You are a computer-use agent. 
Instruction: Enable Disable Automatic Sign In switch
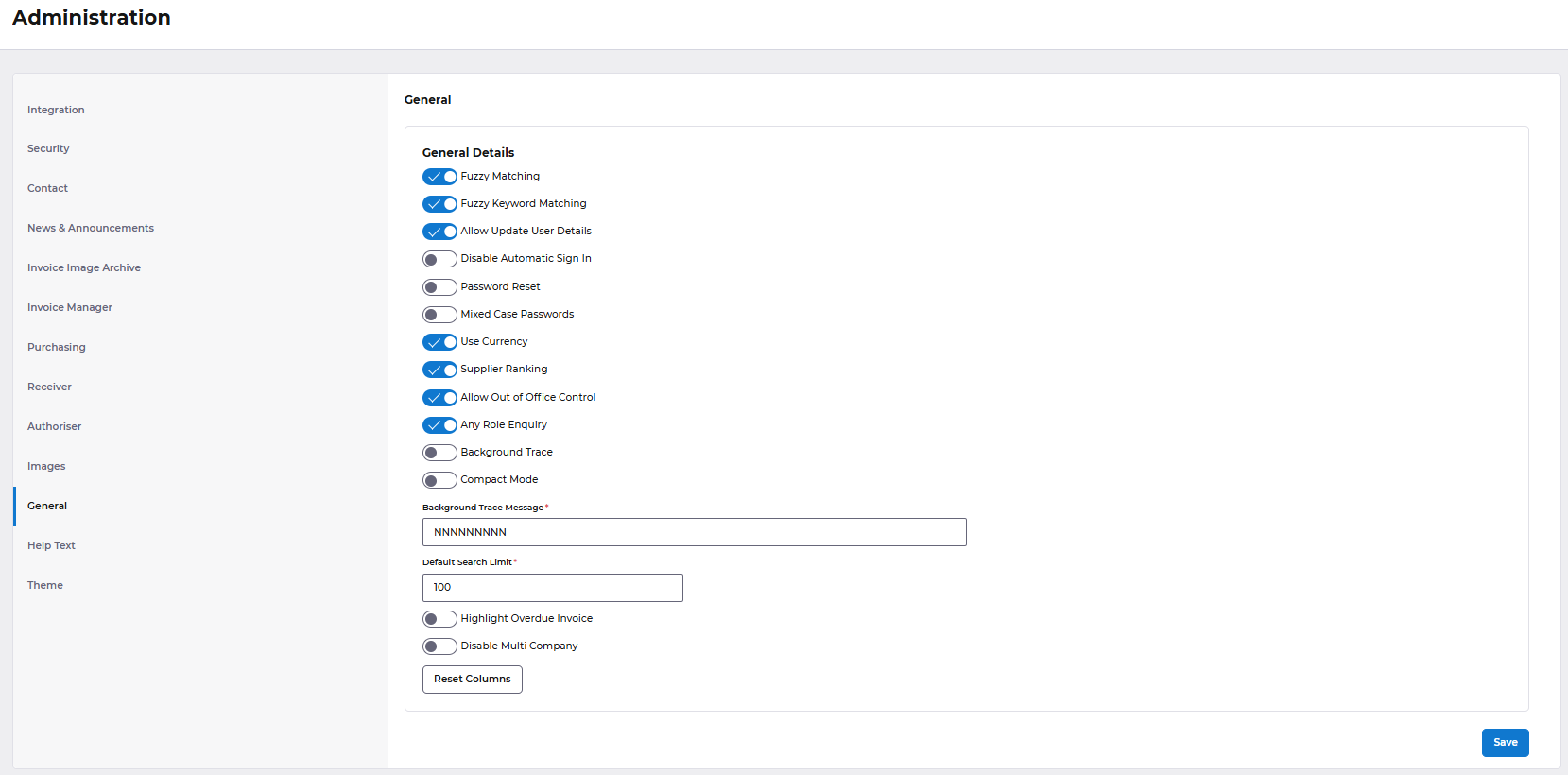coord(439,259)
